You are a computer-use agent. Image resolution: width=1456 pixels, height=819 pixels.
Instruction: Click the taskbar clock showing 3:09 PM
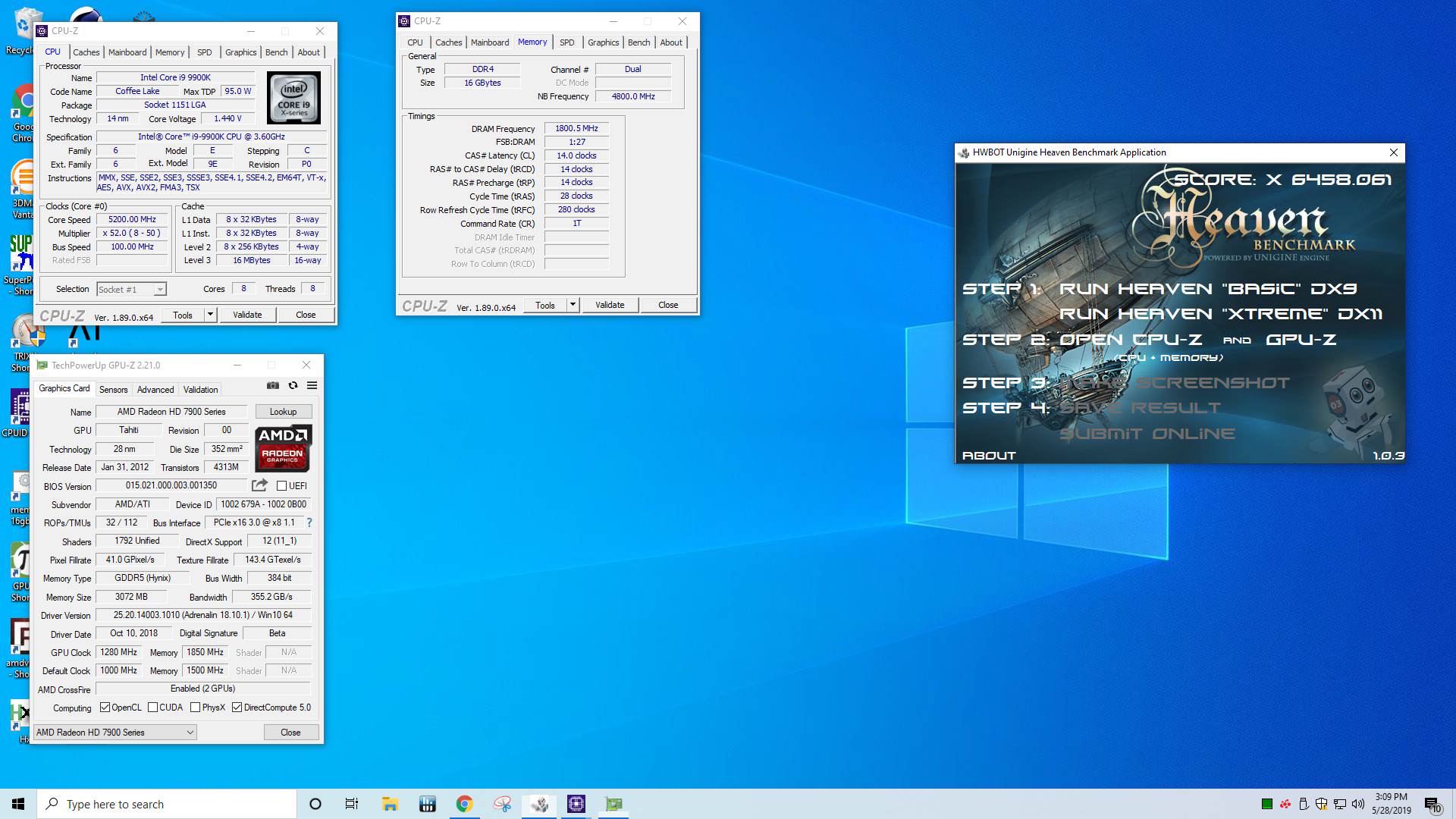click(1391, 804)
